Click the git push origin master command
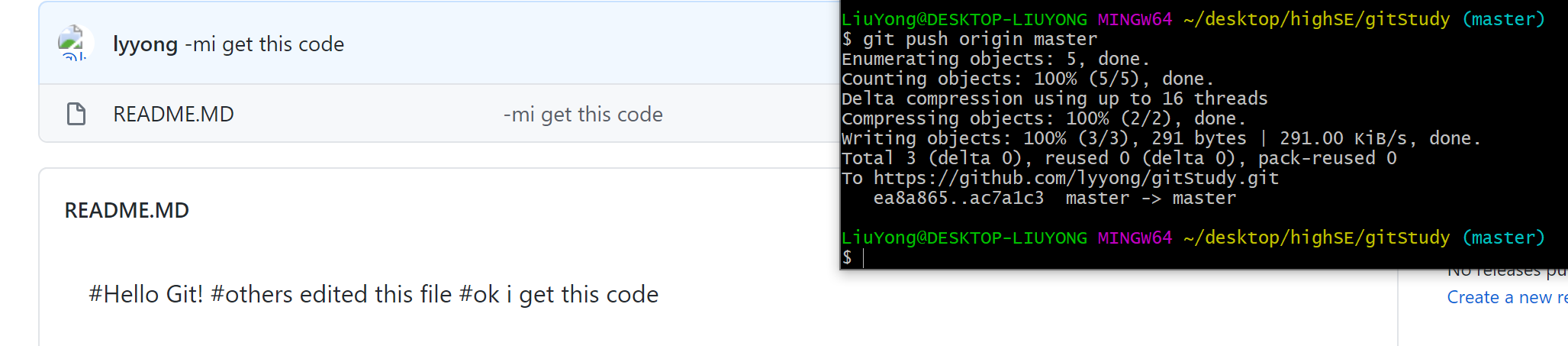This screenshot has height=346, width=1568. (x=979, y=39)
